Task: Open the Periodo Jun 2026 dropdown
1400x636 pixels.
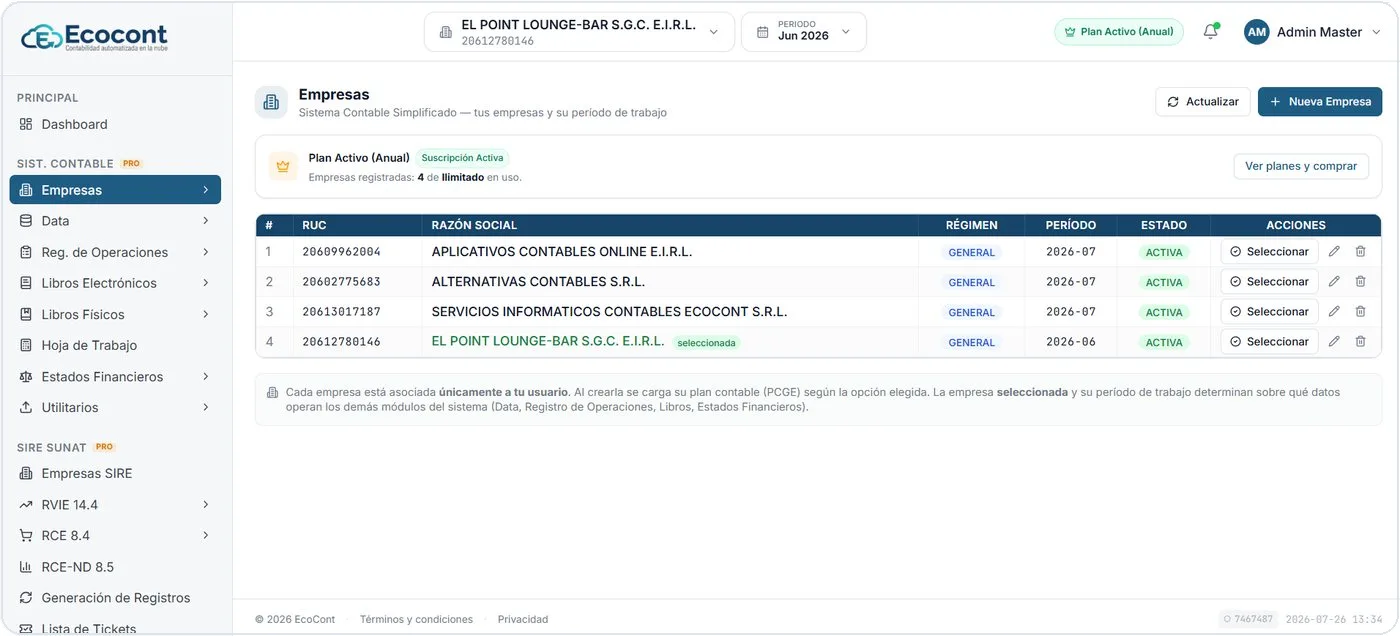Action: 803,32
